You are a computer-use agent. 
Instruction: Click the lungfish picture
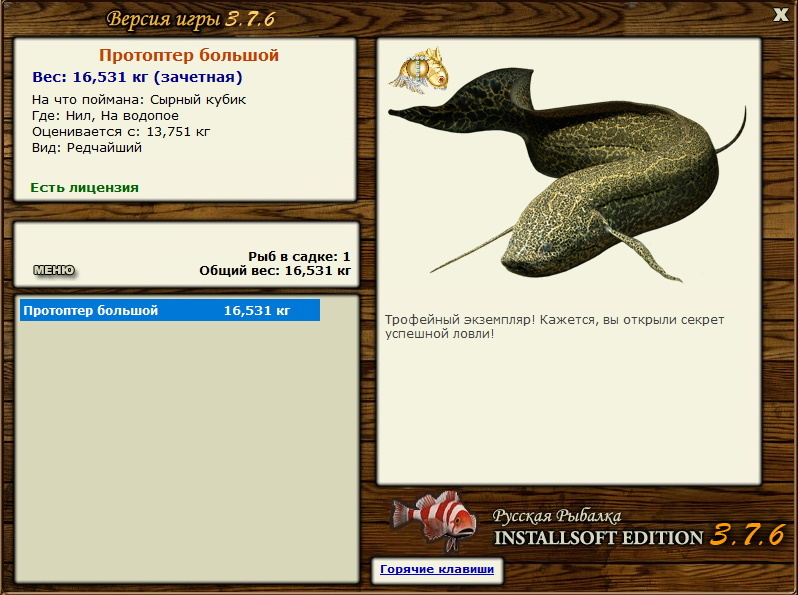pyautogui.click(x=567, y=176)
